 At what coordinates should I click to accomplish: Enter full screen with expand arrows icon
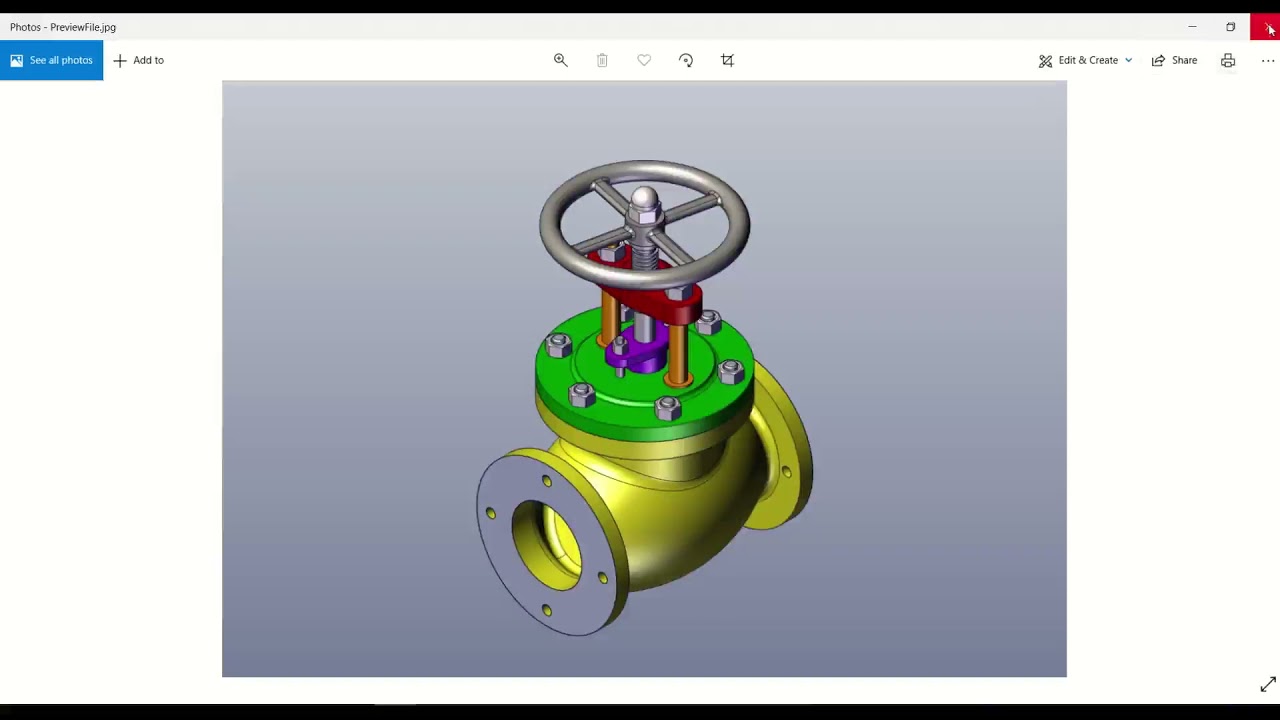pos(1268,685)
